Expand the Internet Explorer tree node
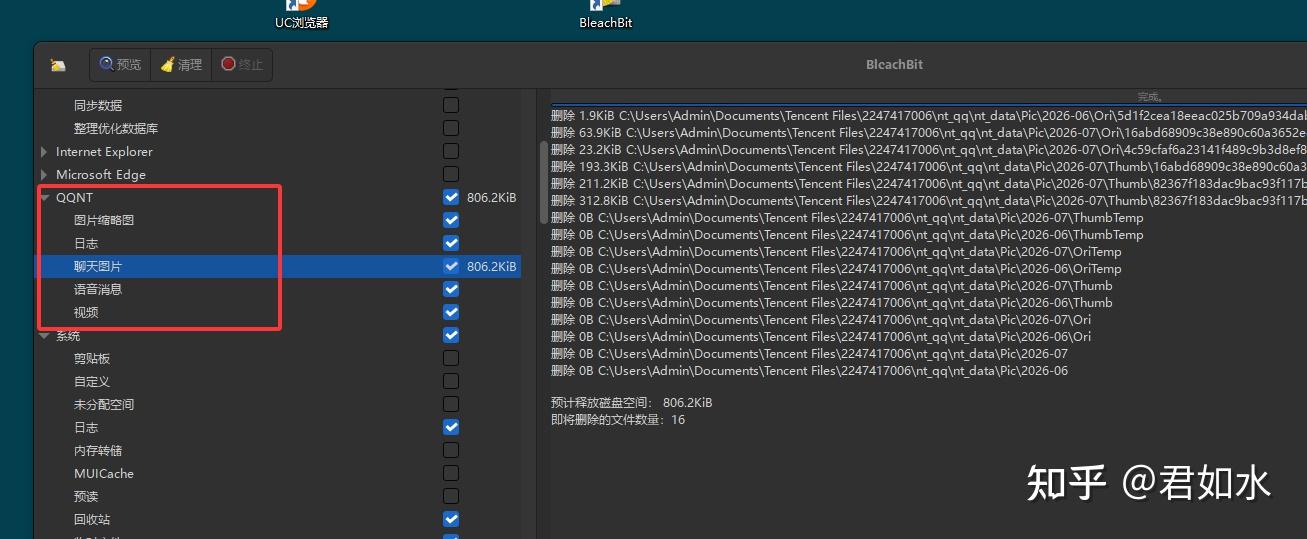Image resolution: width=1307 pixels, height=539 pixels. (44, 152)
